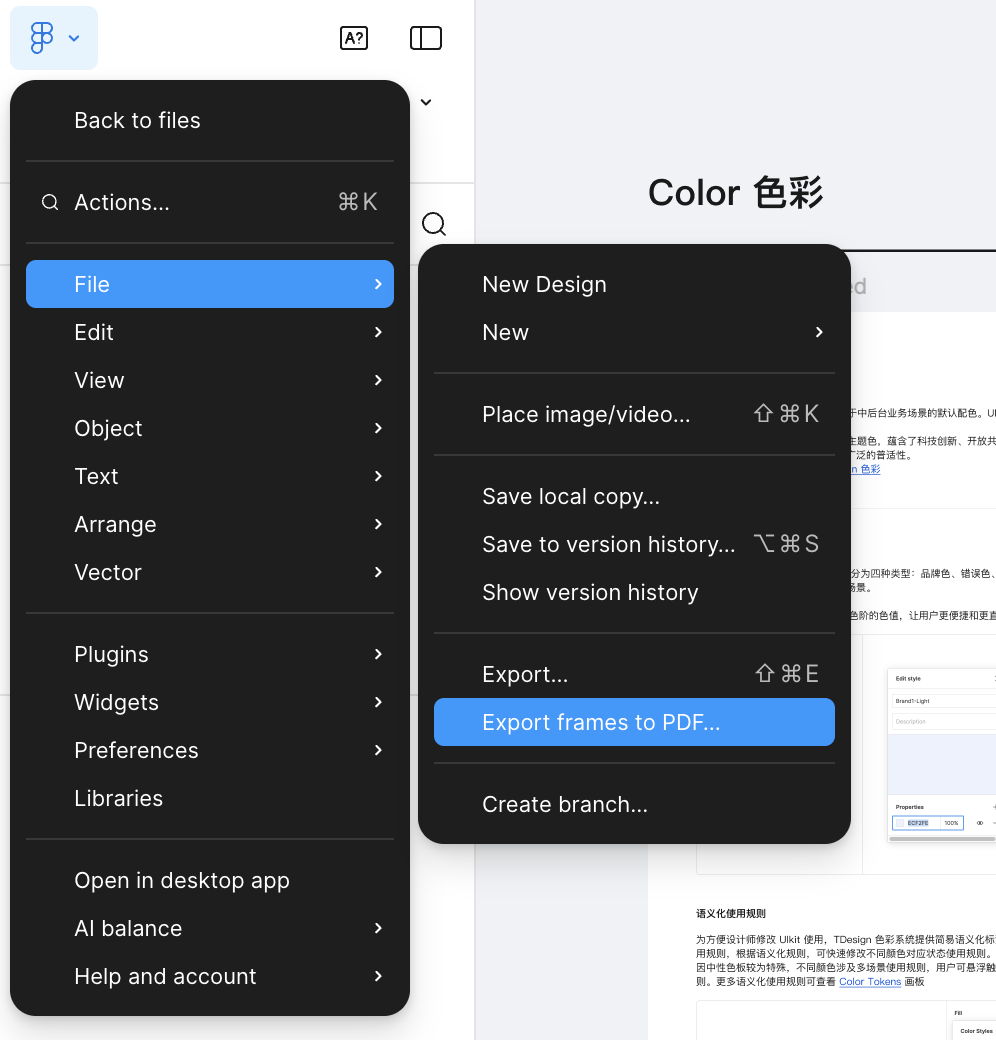Select Create branch option

[565, 804]
